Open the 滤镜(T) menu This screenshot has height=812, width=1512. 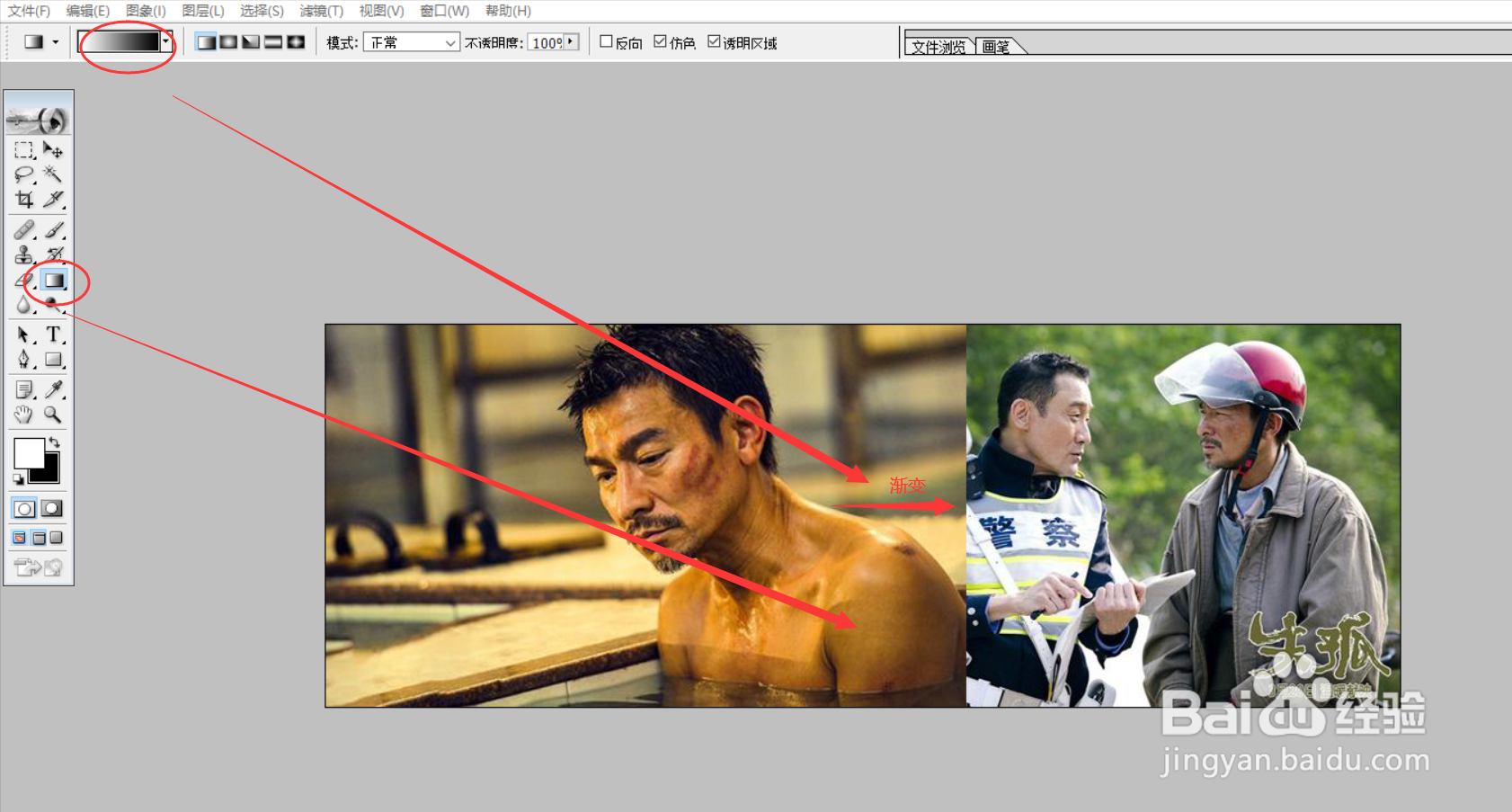(321, 11)
